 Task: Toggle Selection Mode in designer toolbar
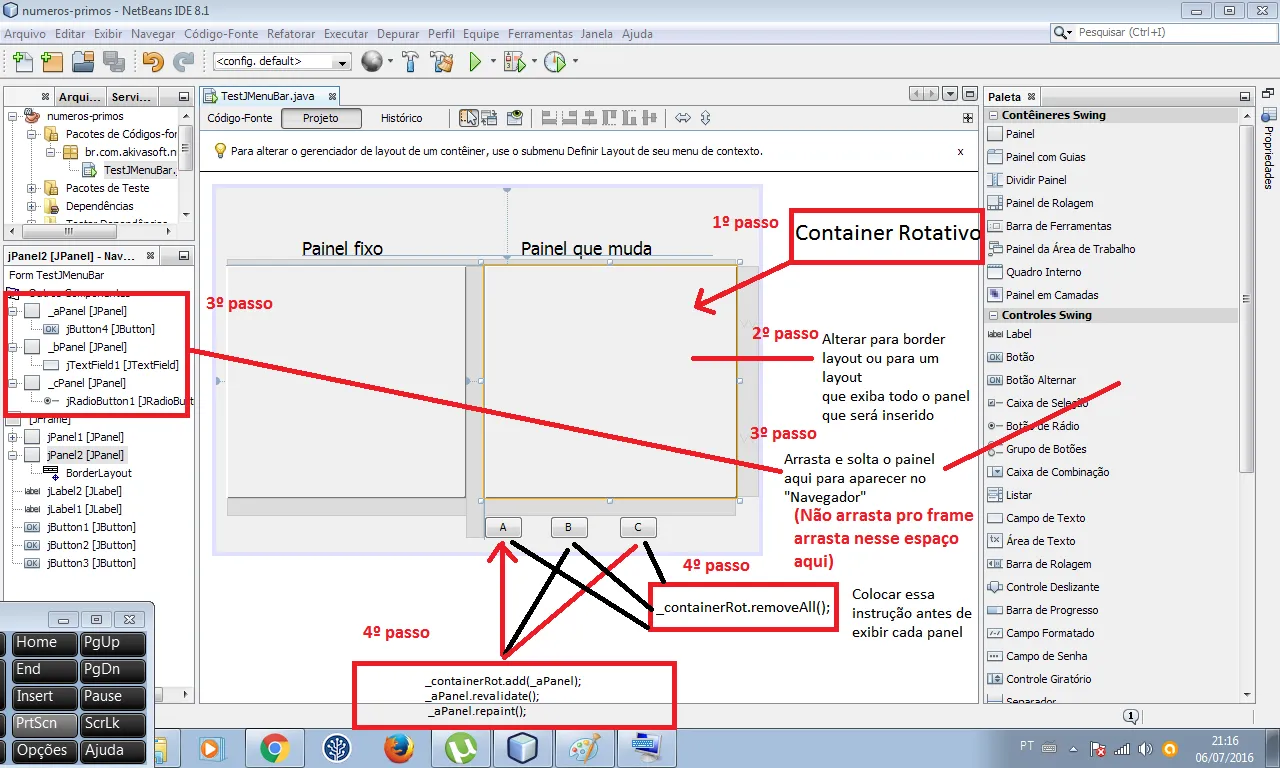[468, 118]
